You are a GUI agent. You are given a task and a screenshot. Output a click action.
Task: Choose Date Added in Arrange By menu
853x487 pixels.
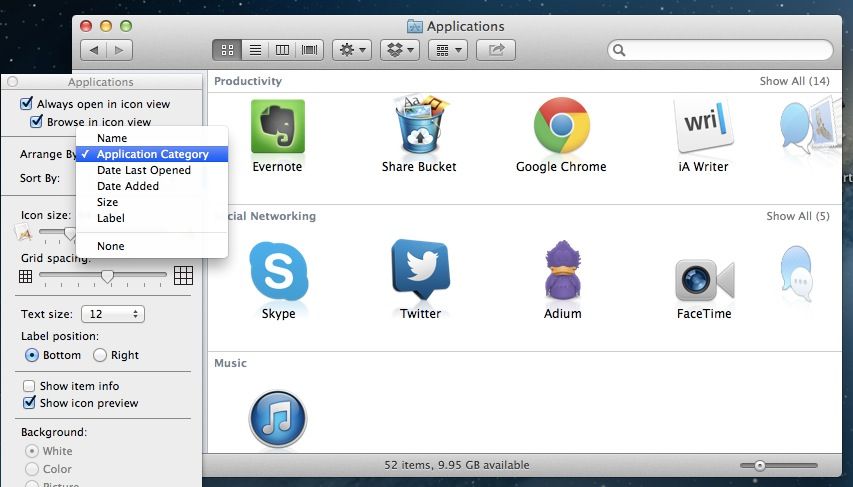click(x=127, y=186)
